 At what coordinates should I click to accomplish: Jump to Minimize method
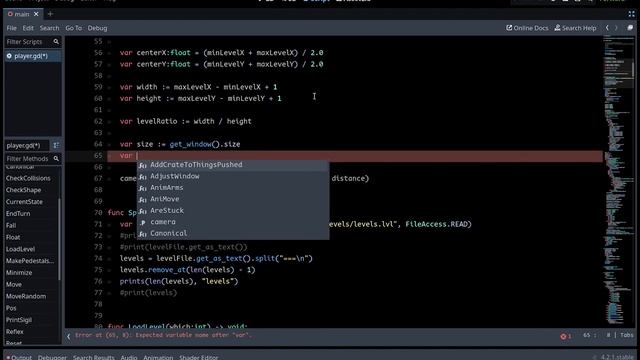pyautogui.click(x=19, y=273)
